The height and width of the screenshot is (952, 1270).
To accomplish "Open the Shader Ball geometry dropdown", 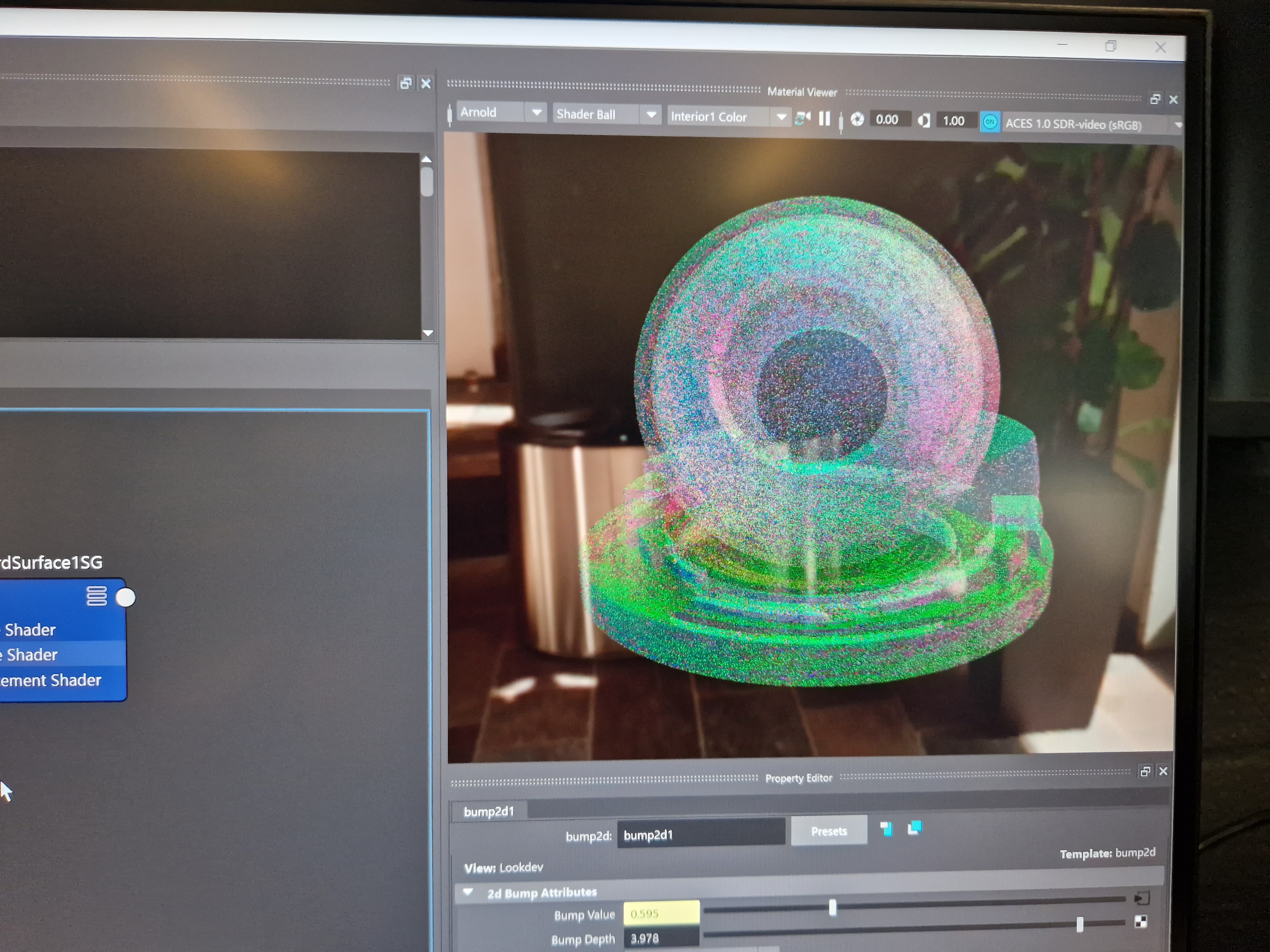I will (x=651, y=115).
